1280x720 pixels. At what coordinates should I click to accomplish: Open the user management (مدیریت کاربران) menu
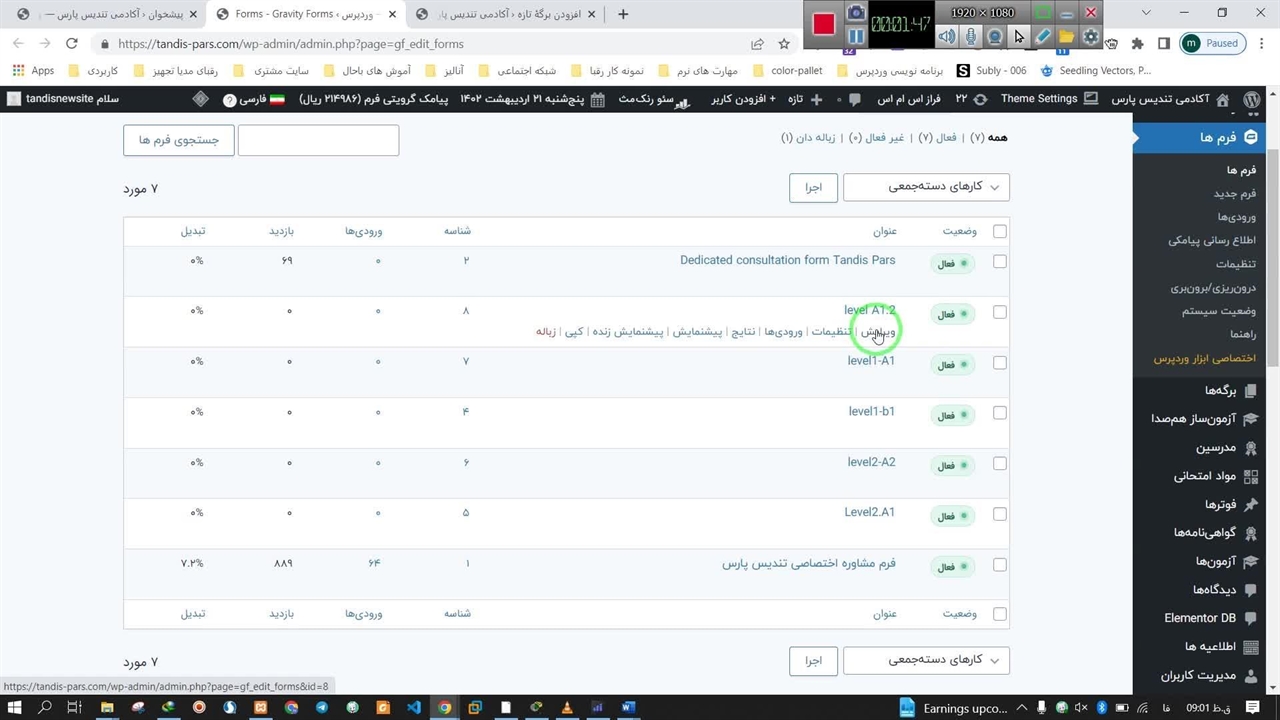point(1198,675)
